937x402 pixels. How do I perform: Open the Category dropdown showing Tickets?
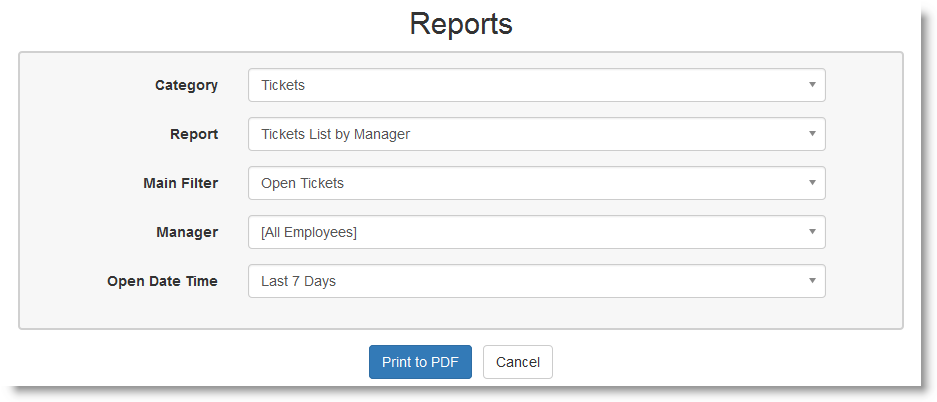click(x=536, y=85)
